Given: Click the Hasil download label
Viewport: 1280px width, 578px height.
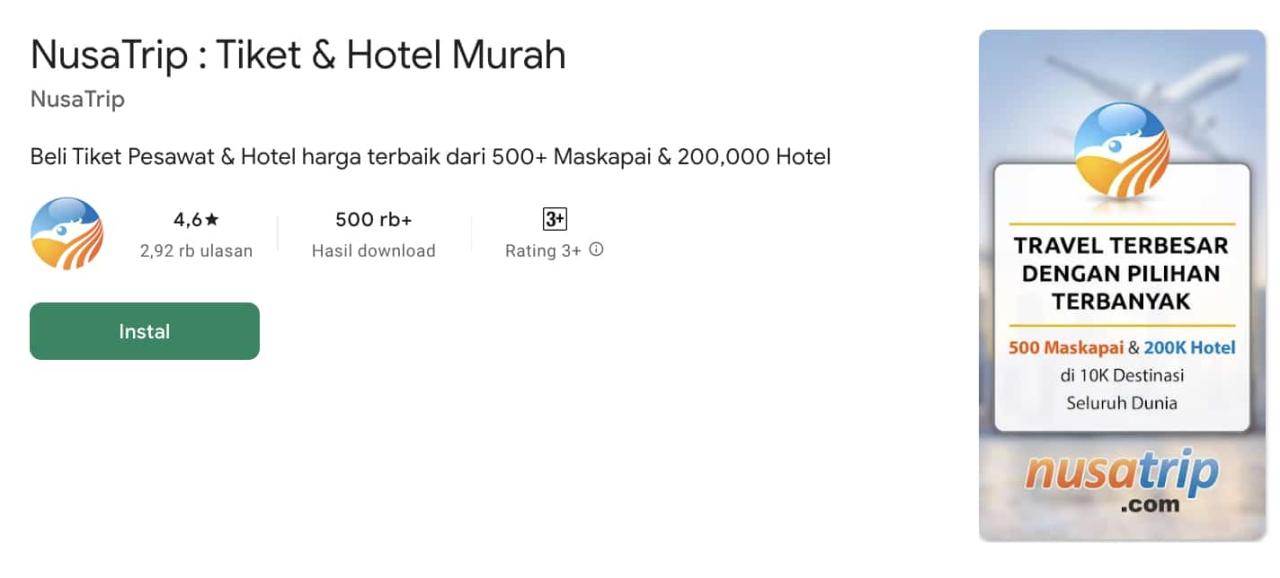Looking at the screenshot, I should [373, 251].
